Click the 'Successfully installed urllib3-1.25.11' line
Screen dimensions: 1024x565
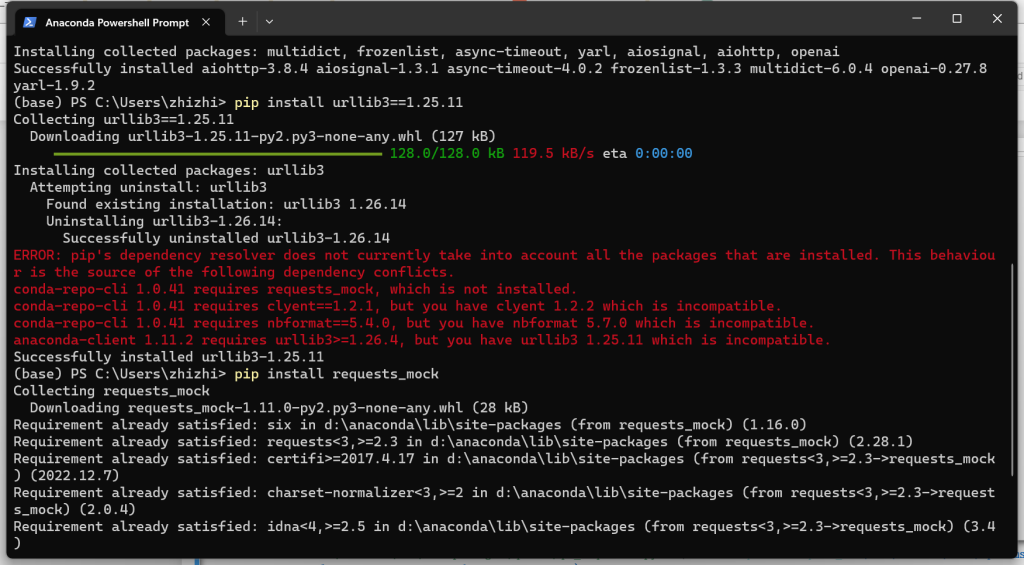coord(168,357)
